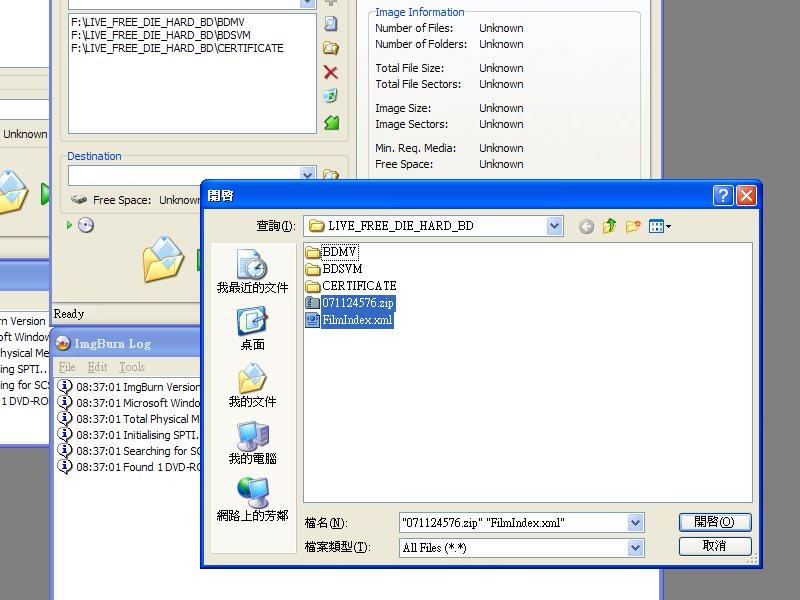This screenshot has height=600, width=800.
Task: Open My Computer in places sidebar
Action: (x=252, y=443)
